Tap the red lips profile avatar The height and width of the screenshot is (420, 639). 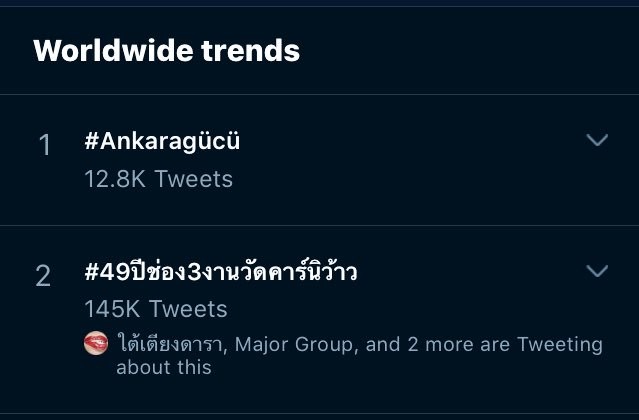pos(96,345)
